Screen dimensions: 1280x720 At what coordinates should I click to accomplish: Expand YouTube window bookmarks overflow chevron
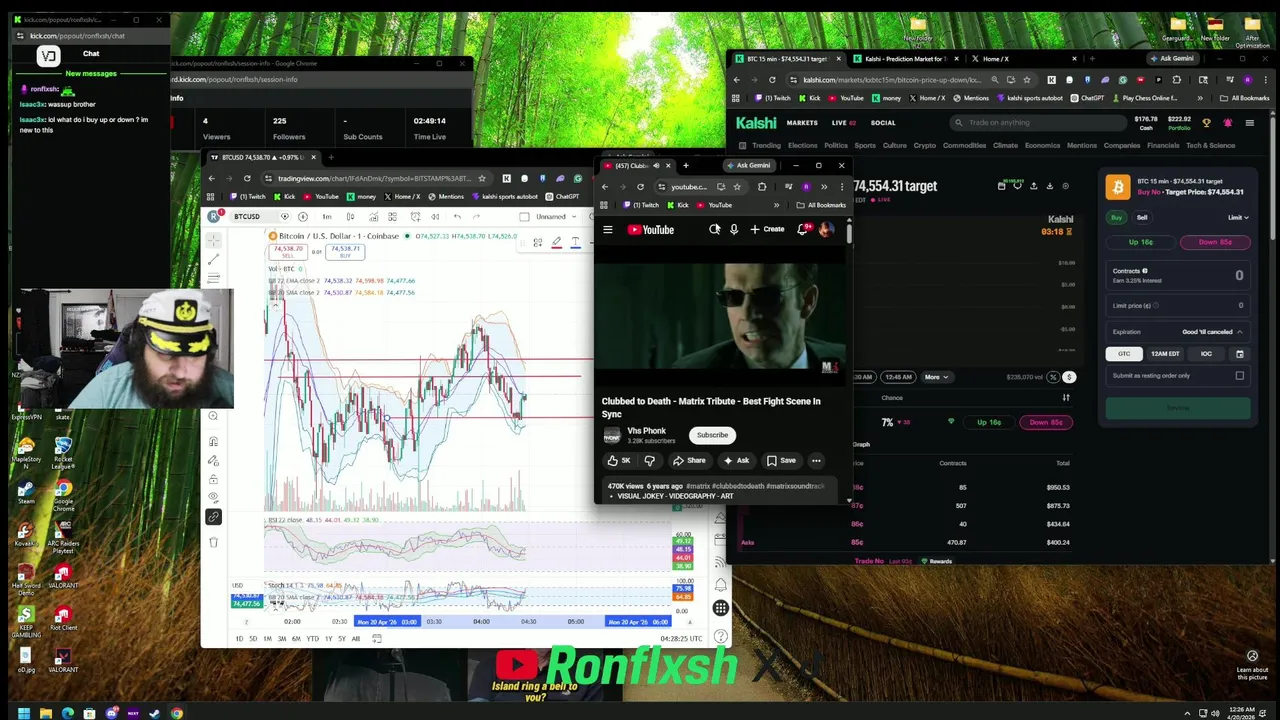[x=776, y=205]
